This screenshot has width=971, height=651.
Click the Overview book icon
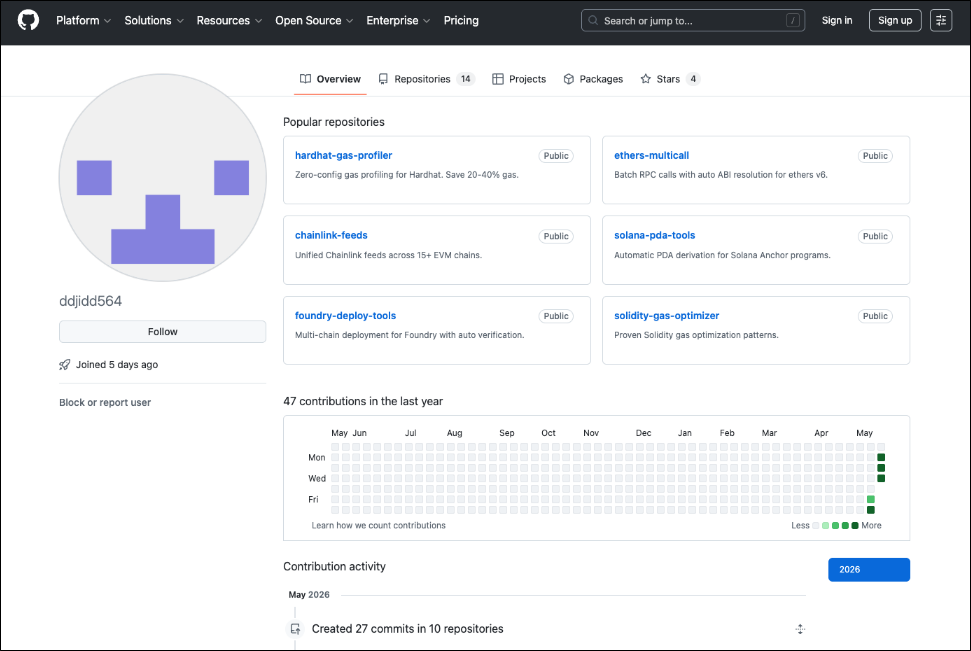(x=305, y=79)
